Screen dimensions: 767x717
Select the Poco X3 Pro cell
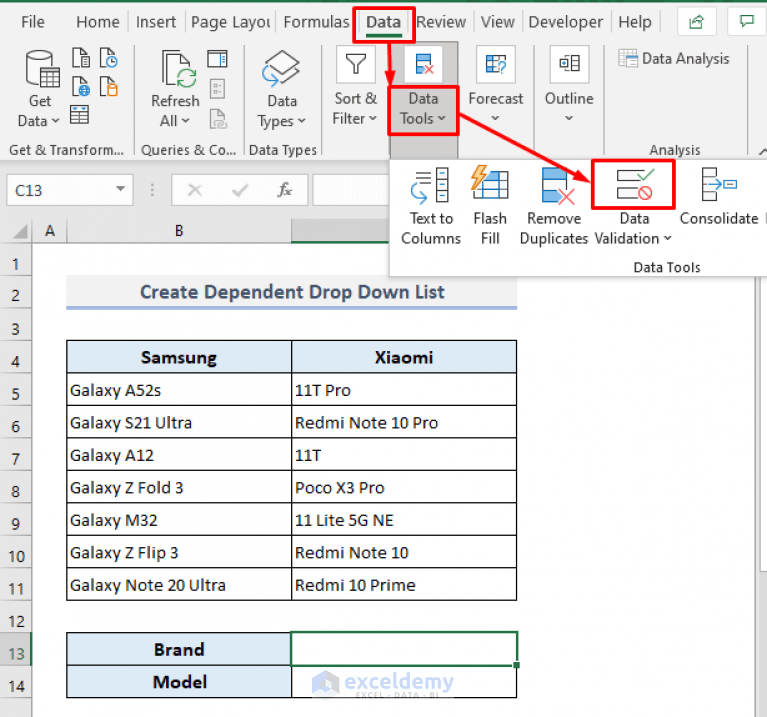pyautogui.click(x=404, y=488)
